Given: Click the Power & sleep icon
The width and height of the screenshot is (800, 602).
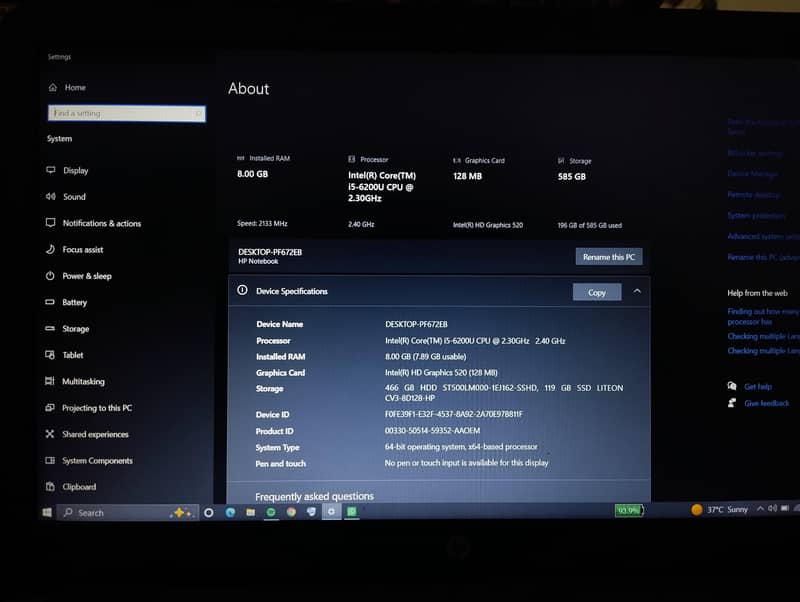Looking at the screenshot, I should click(50, 275).
